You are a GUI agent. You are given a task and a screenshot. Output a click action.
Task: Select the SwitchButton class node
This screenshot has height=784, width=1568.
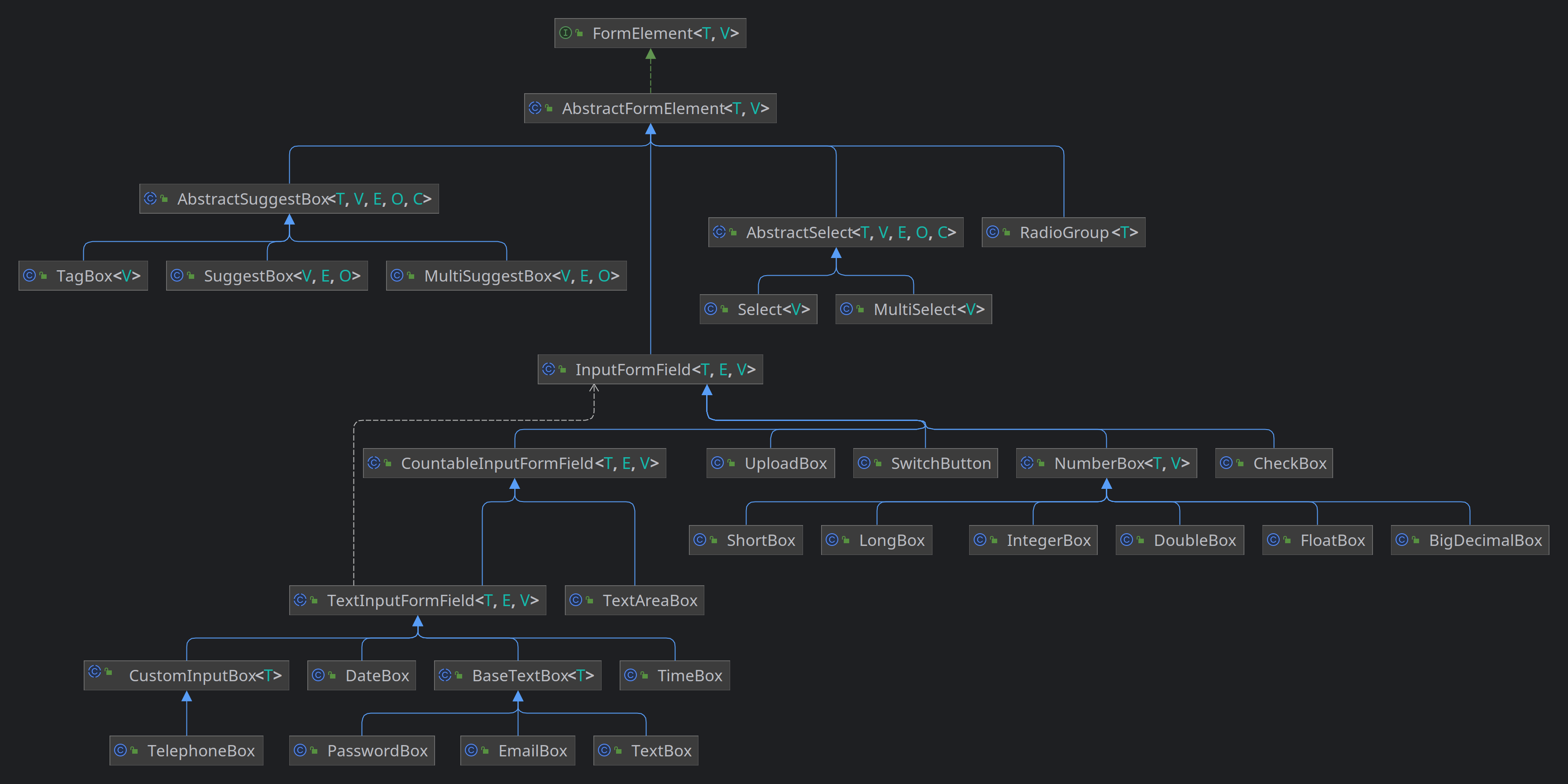(x=925, y=463)
